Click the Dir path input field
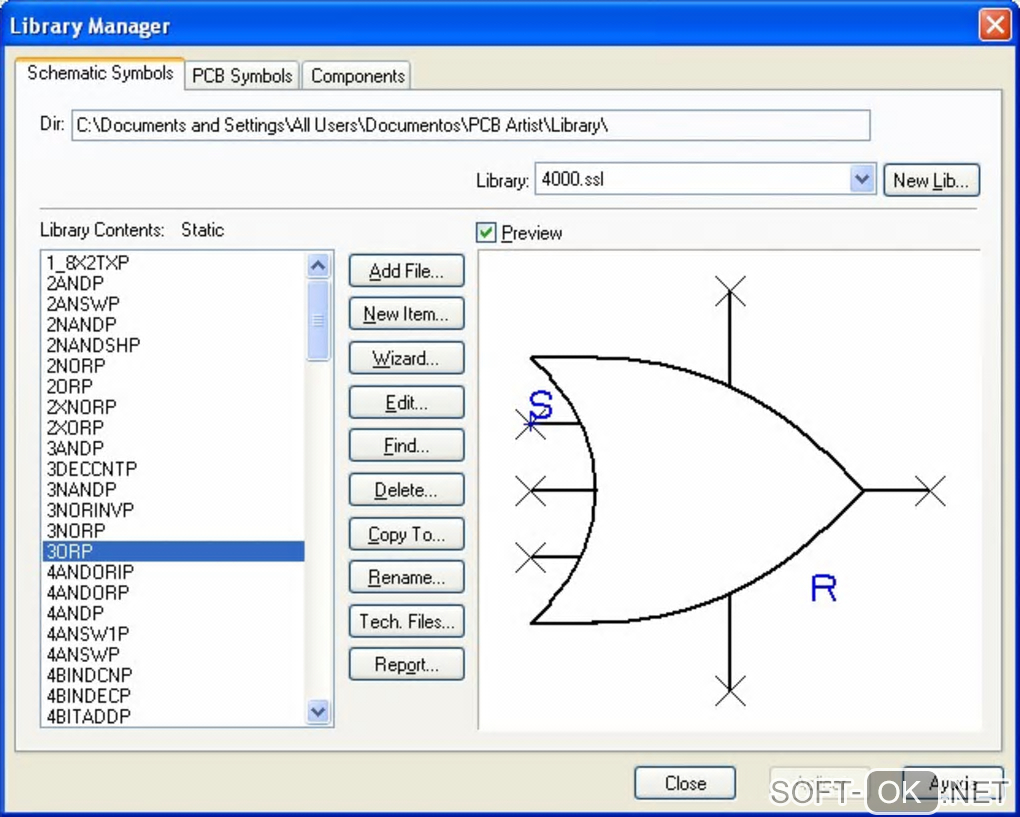 pos(470,125)
